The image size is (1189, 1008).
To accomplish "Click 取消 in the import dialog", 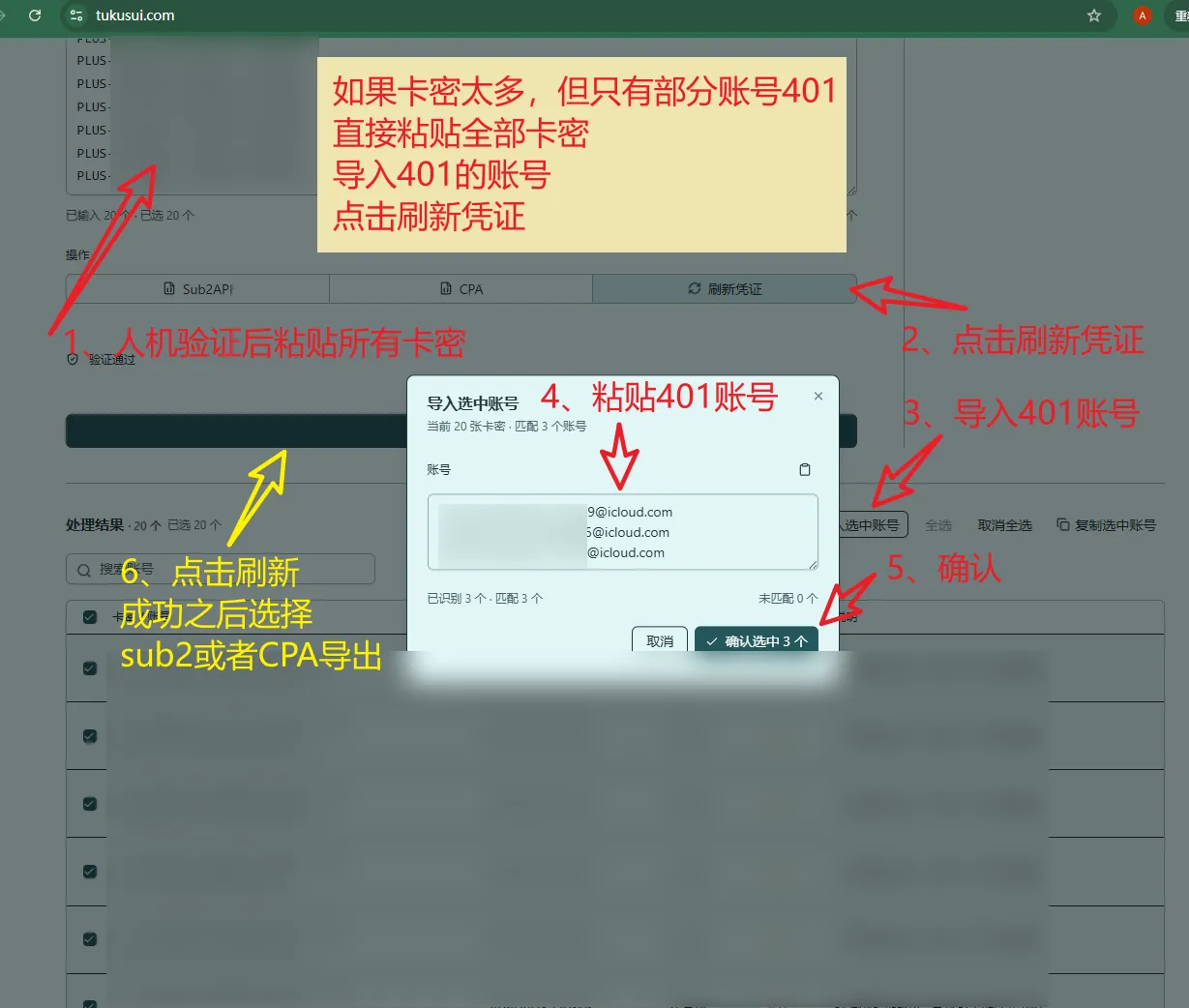I will point(660,640).
